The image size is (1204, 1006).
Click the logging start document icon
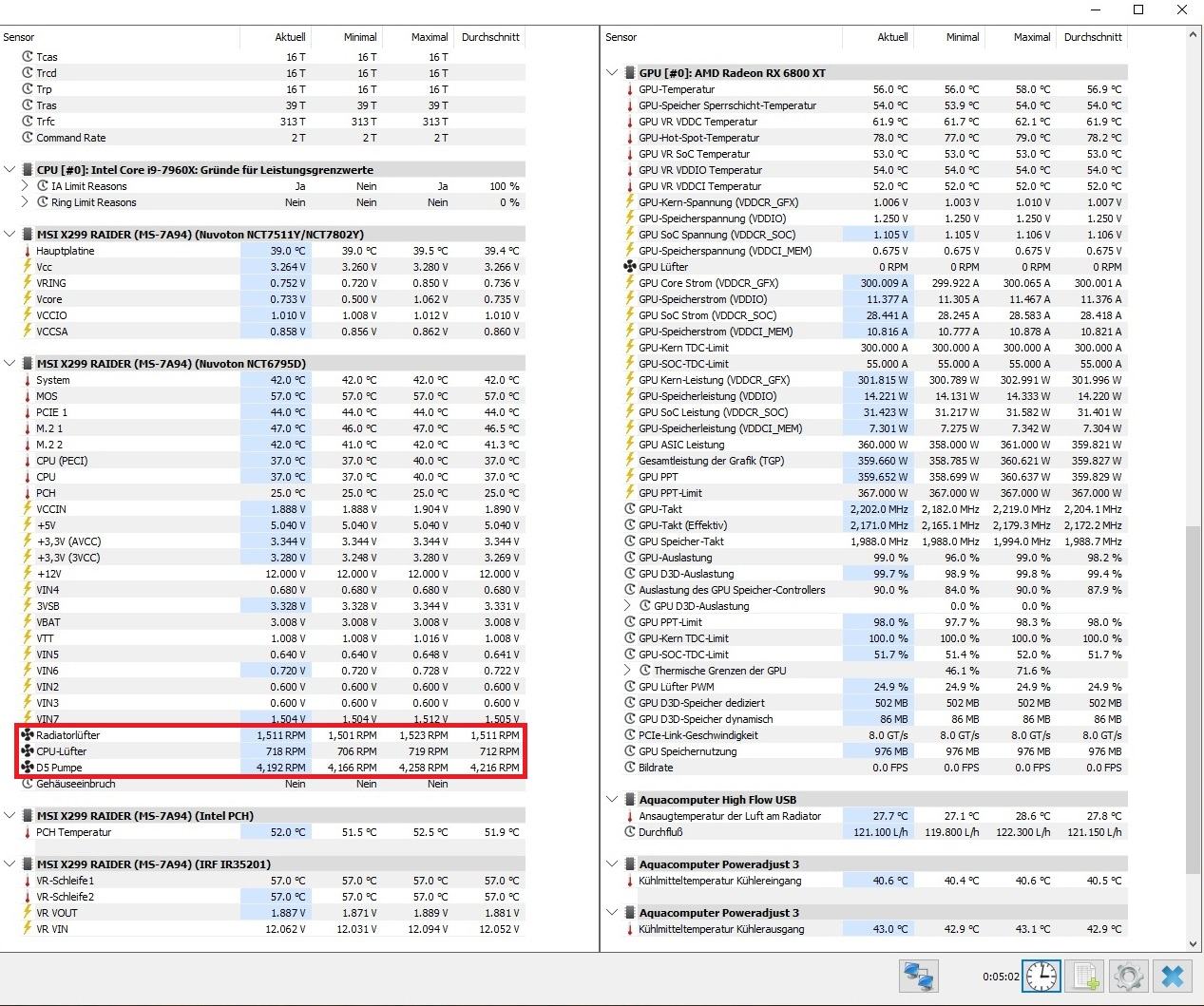coord(1085,976)
